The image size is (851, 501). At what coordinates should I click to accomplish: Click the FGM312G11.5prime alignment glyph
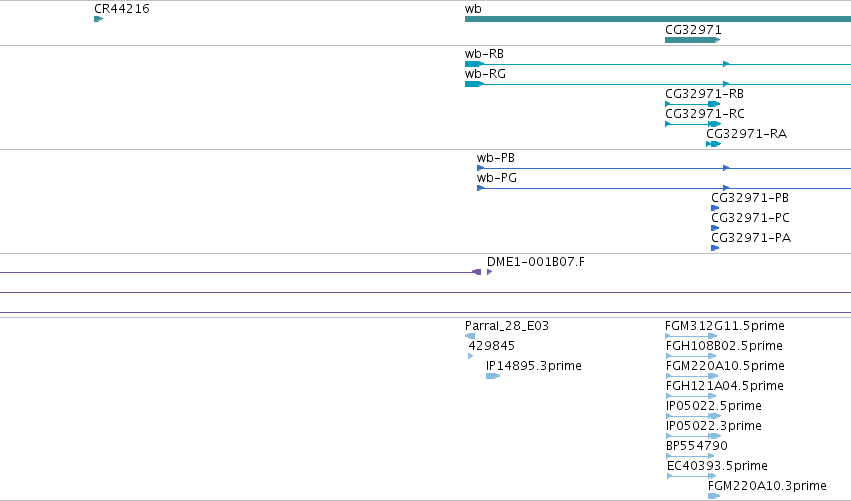click(691, 337)
